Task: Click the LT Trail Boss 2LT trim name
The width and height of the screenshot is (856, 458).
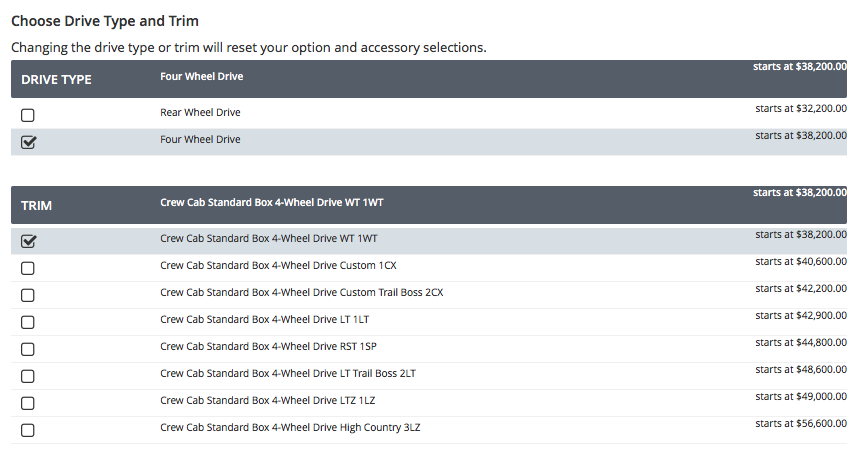Action: click(287, 373)
